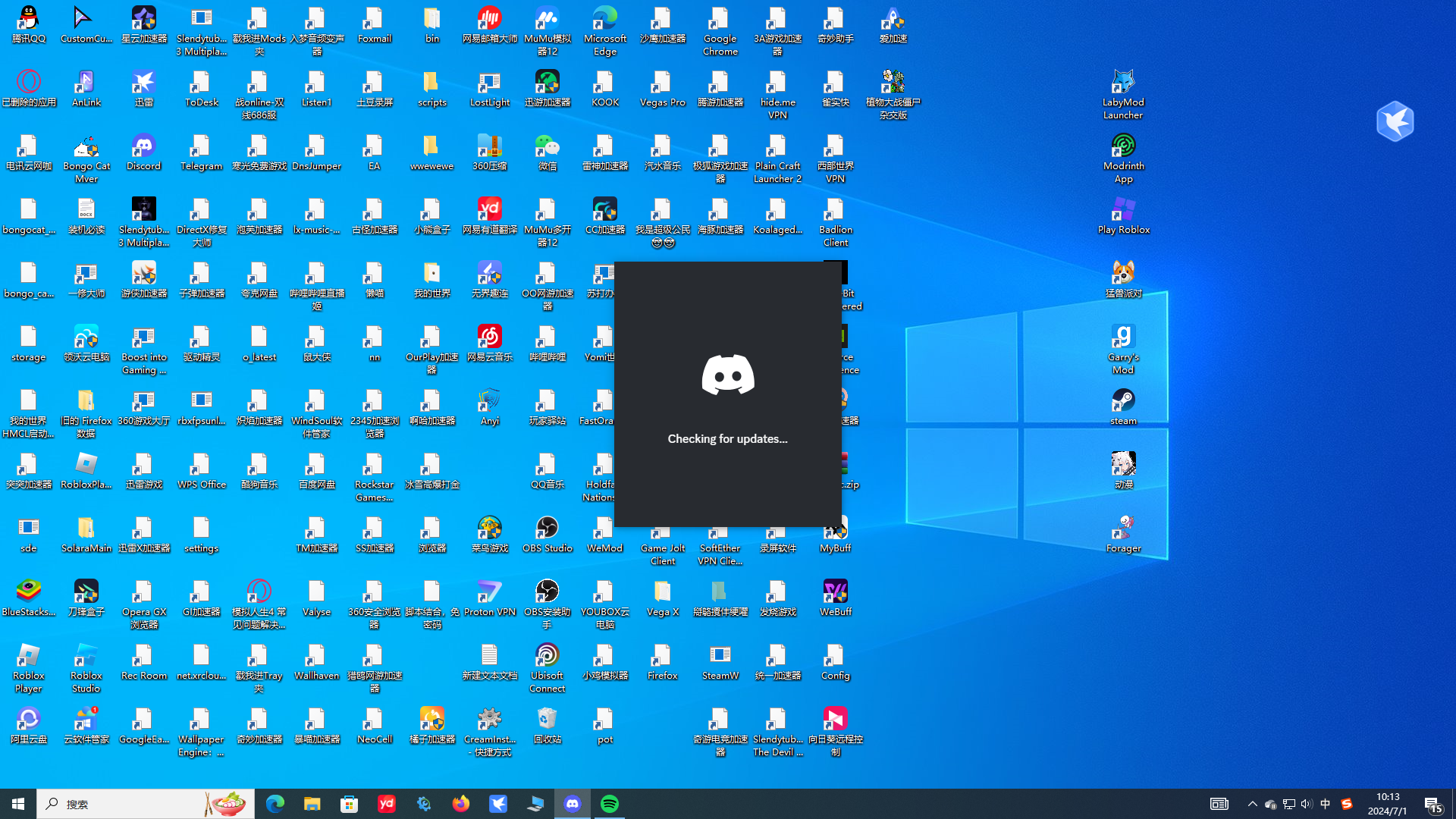Select the Google Chrome desktop shortcut
Screen dimensions: 1456x819
coord(720,31)
